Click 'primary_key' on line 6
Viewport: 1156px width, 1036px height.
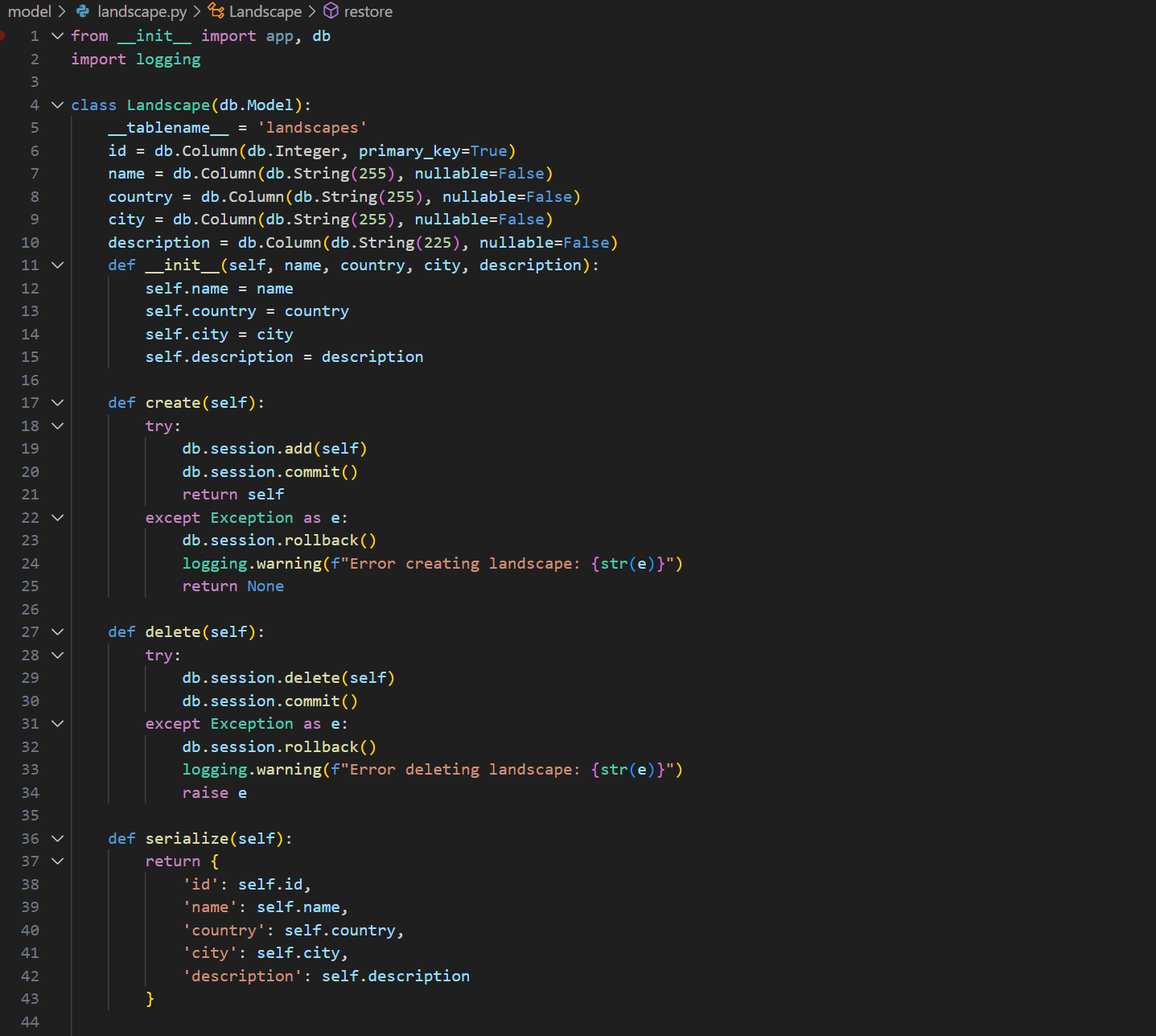coord(409,150)
